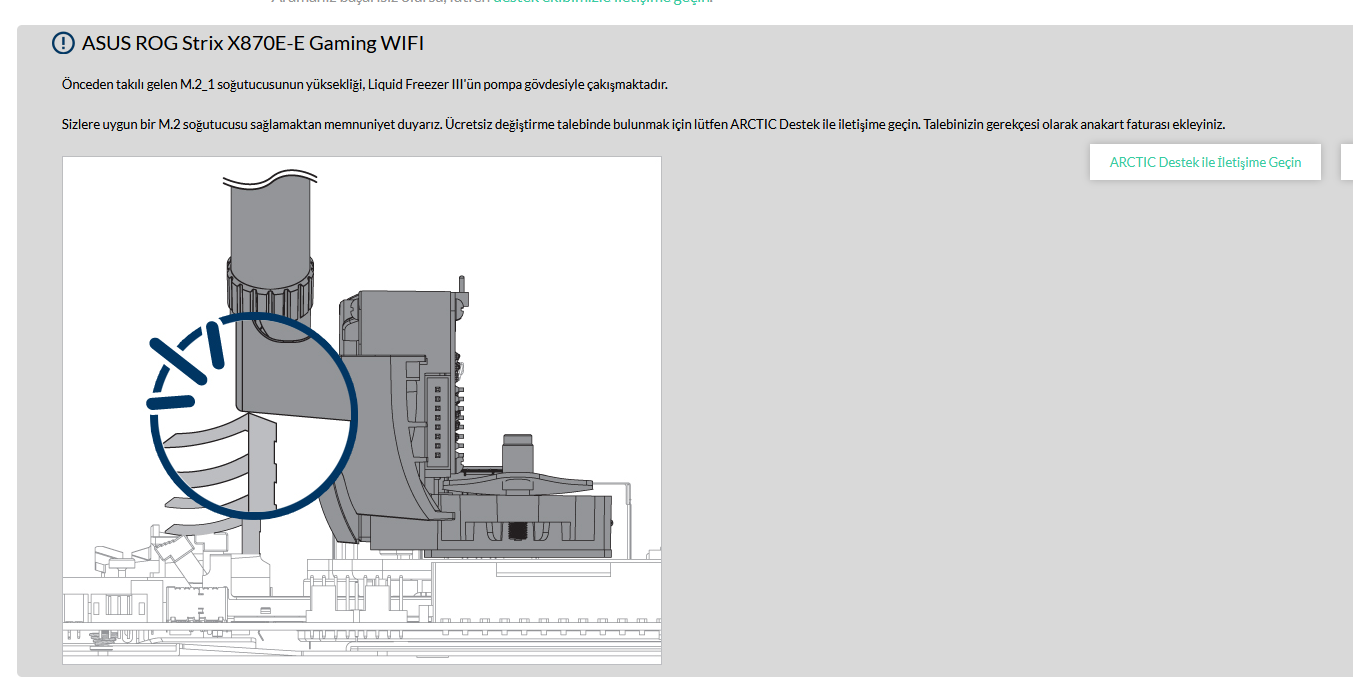The width and height of the screenshot is (1353, 682).
Task: Click the exclamation warning icon beside ASUS heading
Action: tap(63, 43)
